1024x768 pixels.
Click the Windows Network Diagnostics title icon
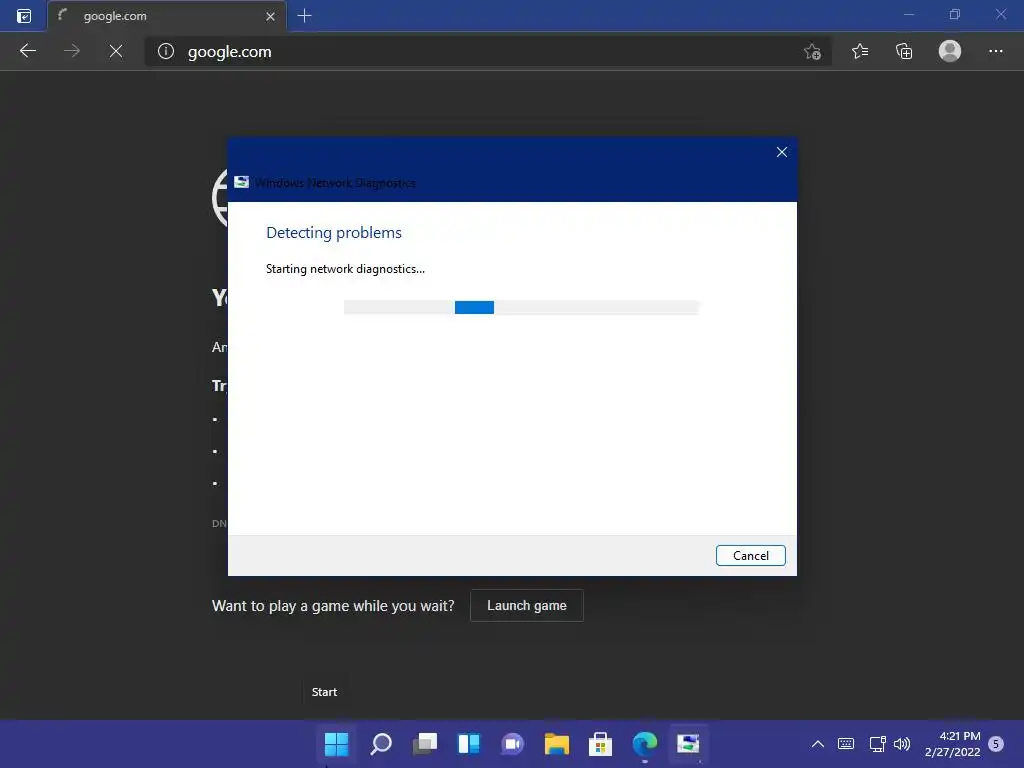pyautogui.click(x=242, y=182)
